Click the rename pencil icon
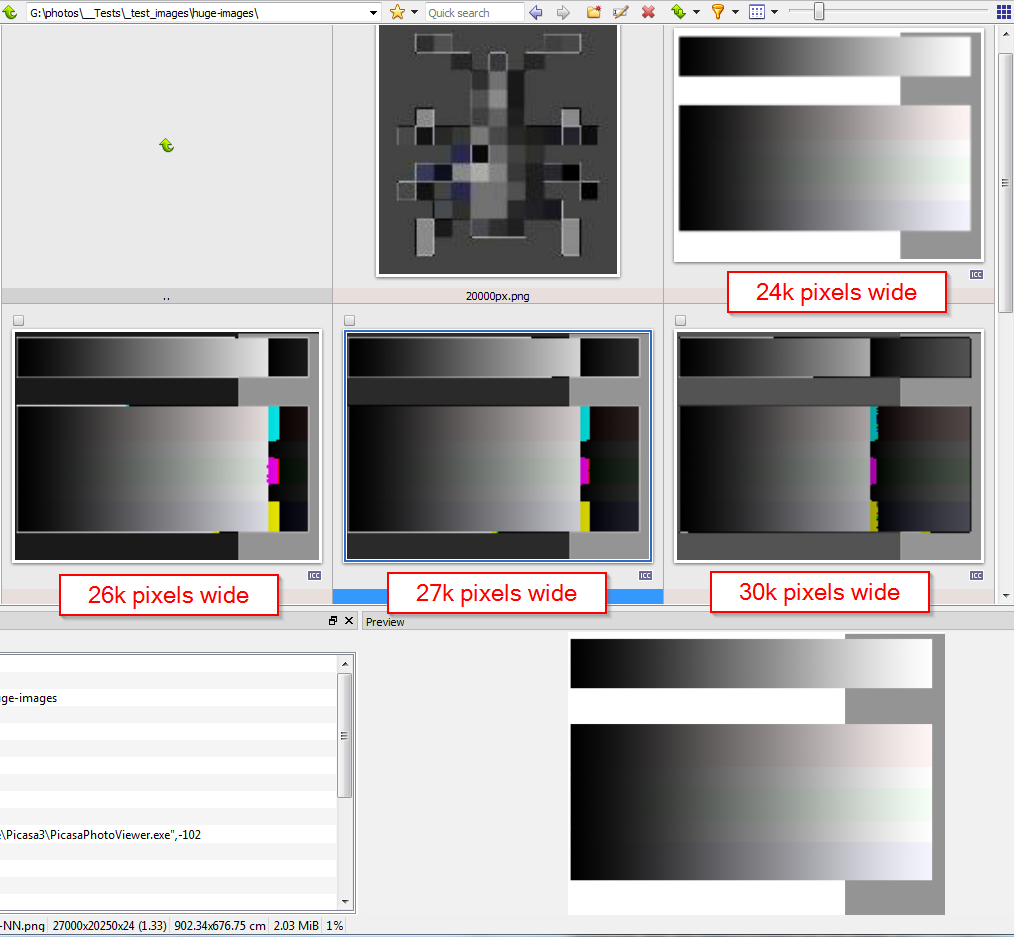The height and width of the screenshot is (937, 1014). (621, 12)
